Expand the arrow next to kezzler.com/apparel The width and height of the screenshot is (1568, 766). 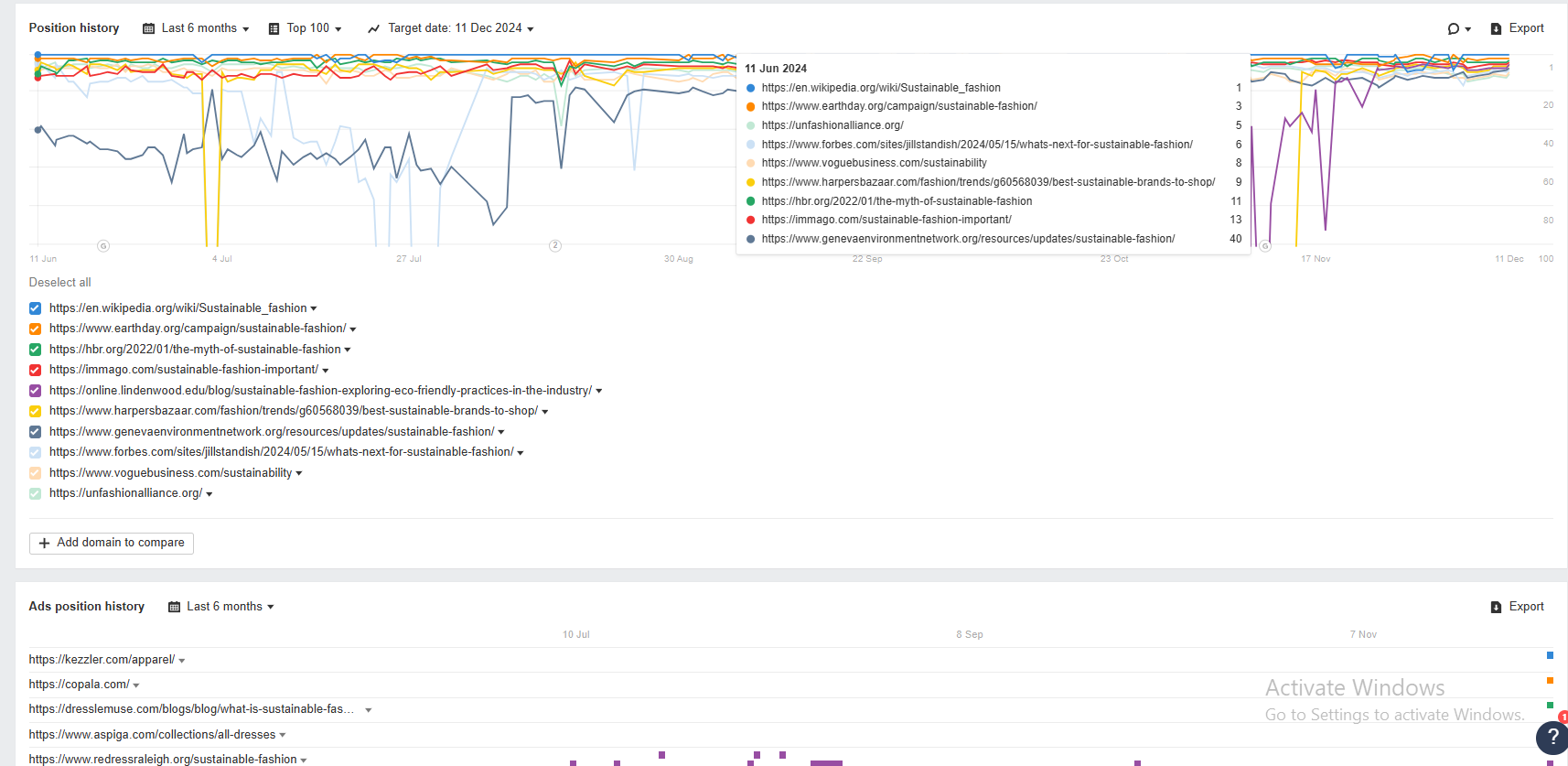[182, 661]
